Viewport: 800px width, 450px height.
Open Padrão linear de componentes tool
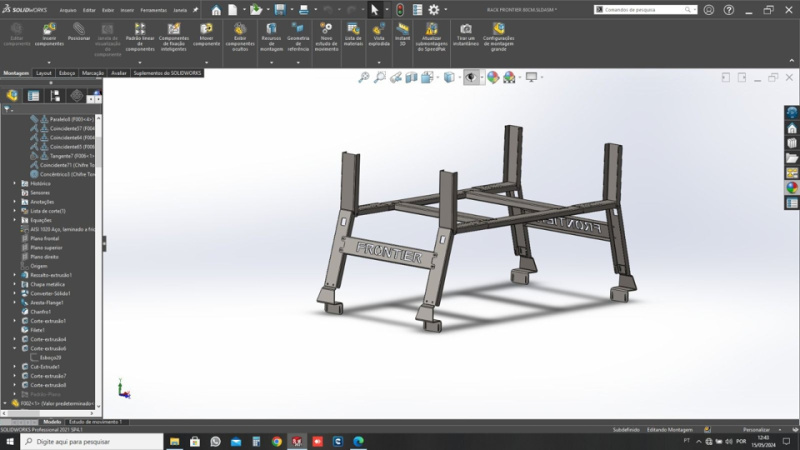click(140, 37)
